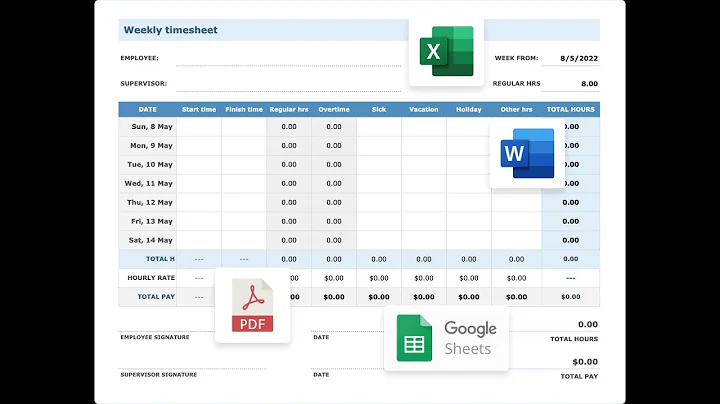
Task: Click the summary TOTAL PAY value $0.00
Action: [x=585, y=362]
